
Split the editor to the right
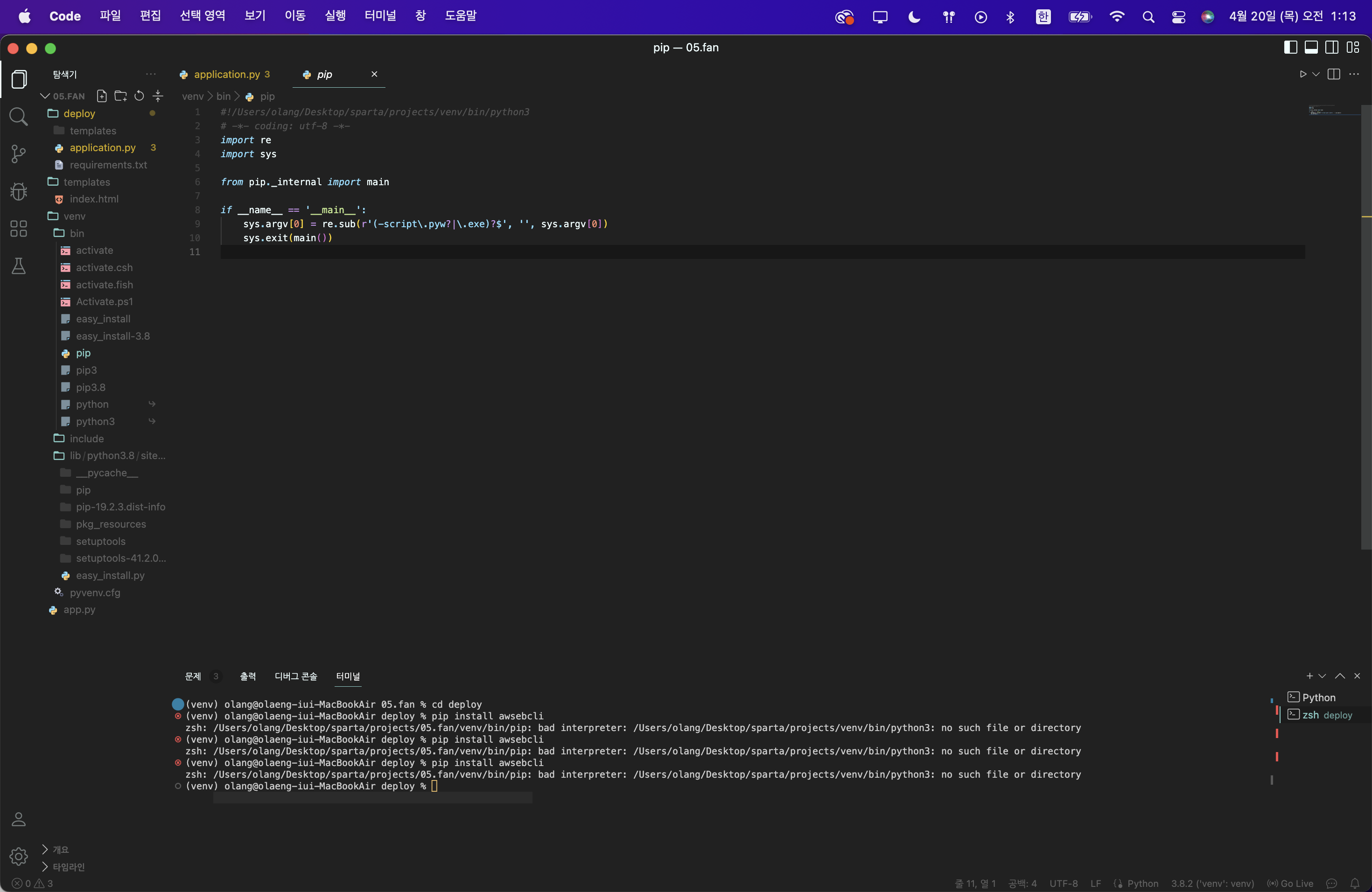[1333, 74]
